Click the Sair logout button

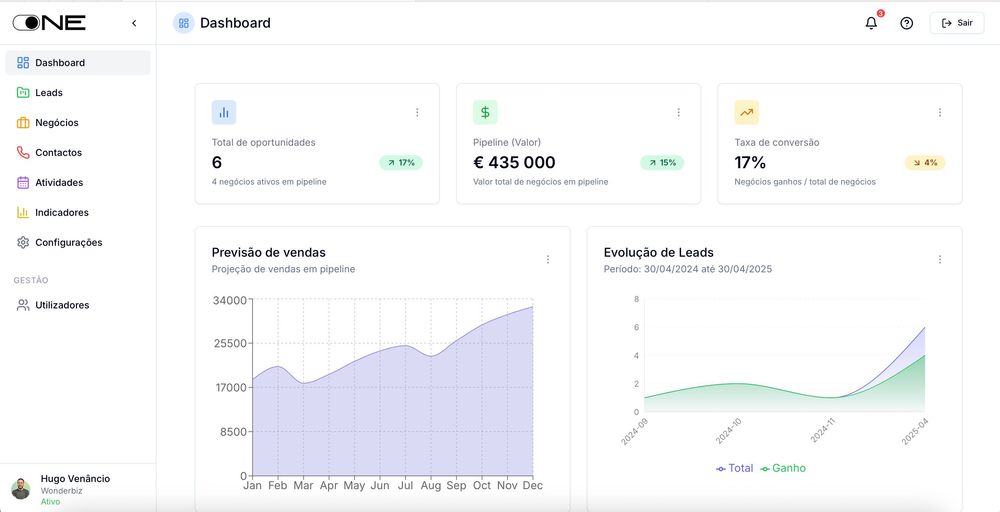tap(957, 23)
